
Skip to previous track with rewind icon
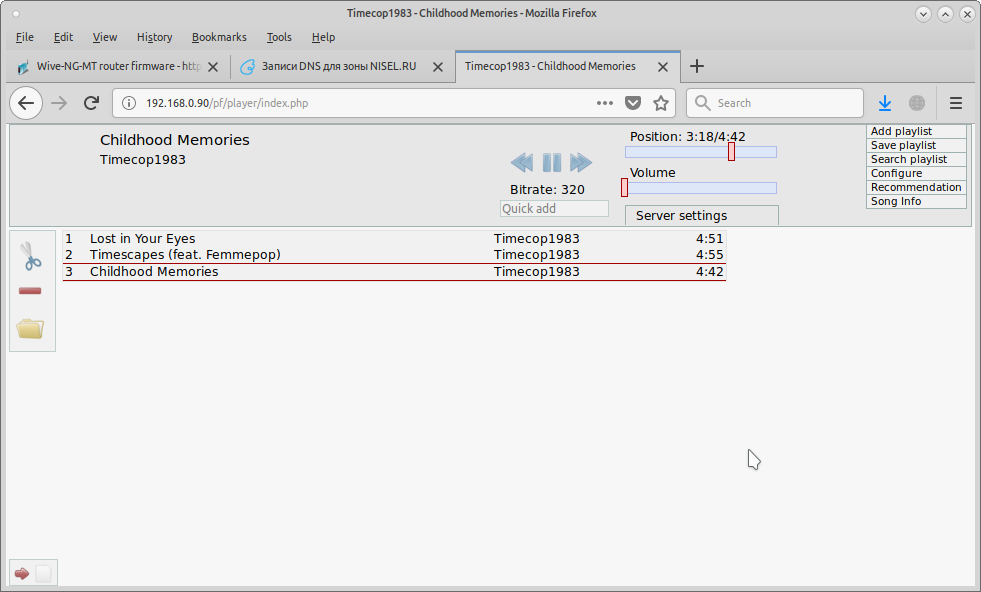point(522,163)
